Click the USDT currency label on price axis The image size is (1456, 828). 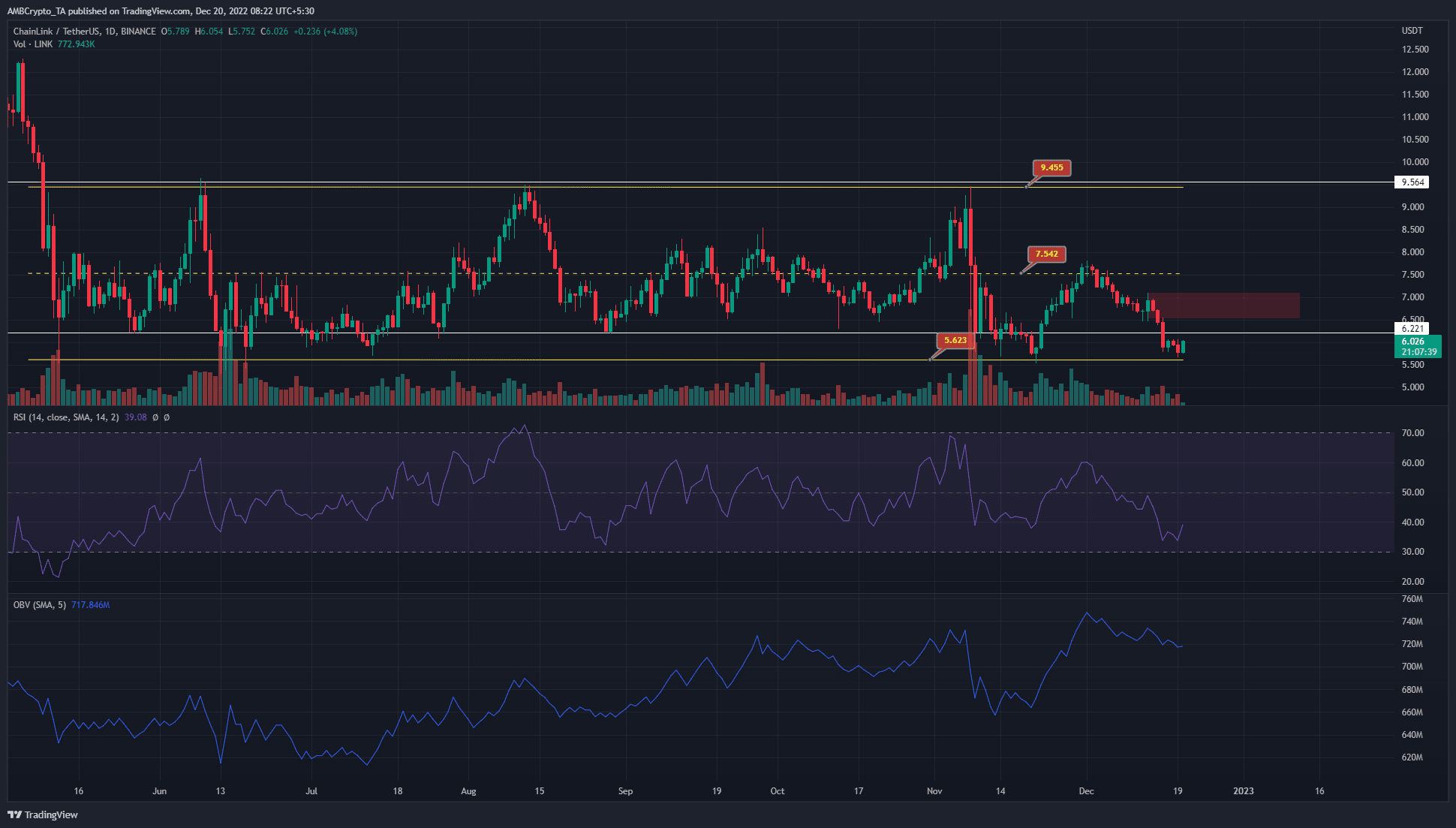1412,31
